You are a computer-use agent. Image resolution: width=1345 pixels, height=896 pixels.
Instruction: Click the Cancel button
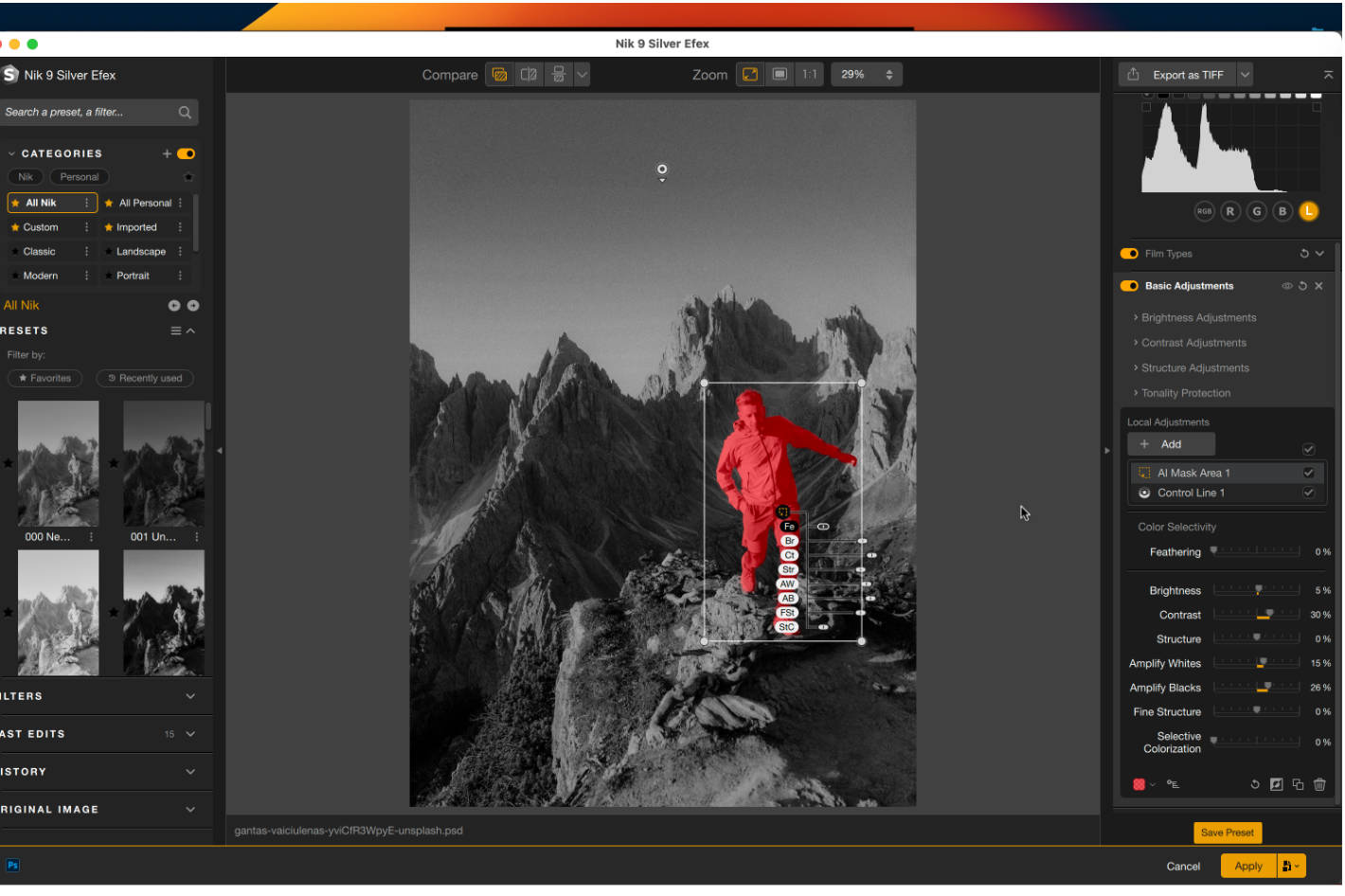click(x=1185, y=868)
